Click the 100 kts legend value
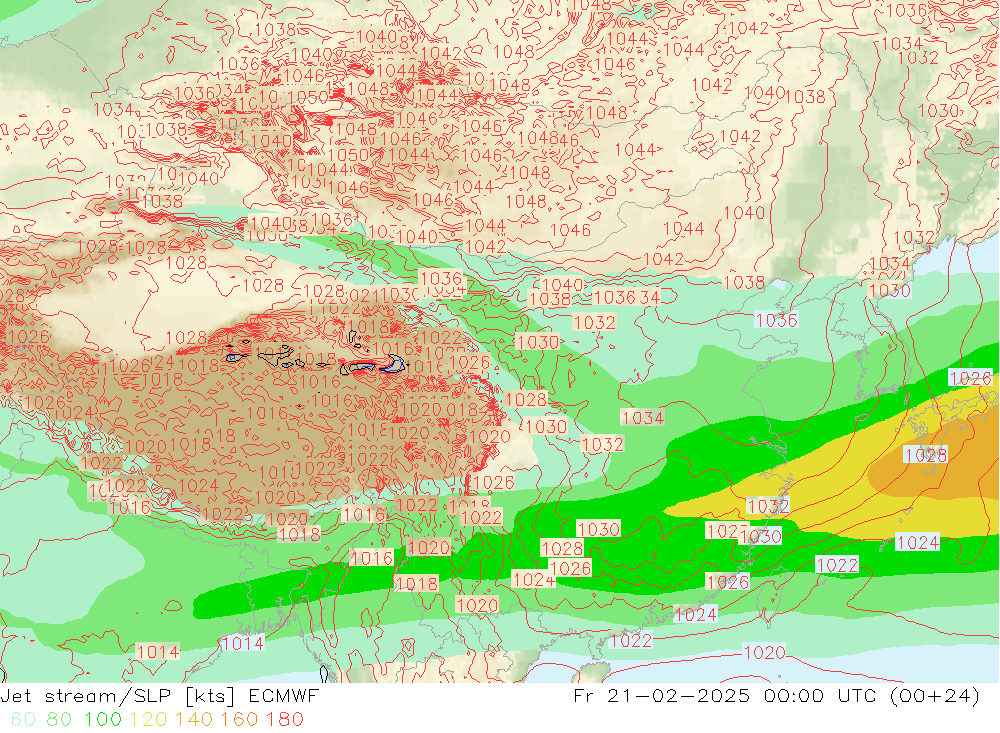 pos(103,719)
